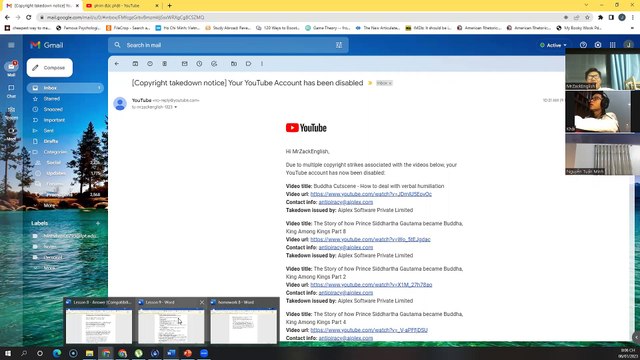Add this email to Tasks
This screenshot has height=360, width=640.
[x=214, y=64]
